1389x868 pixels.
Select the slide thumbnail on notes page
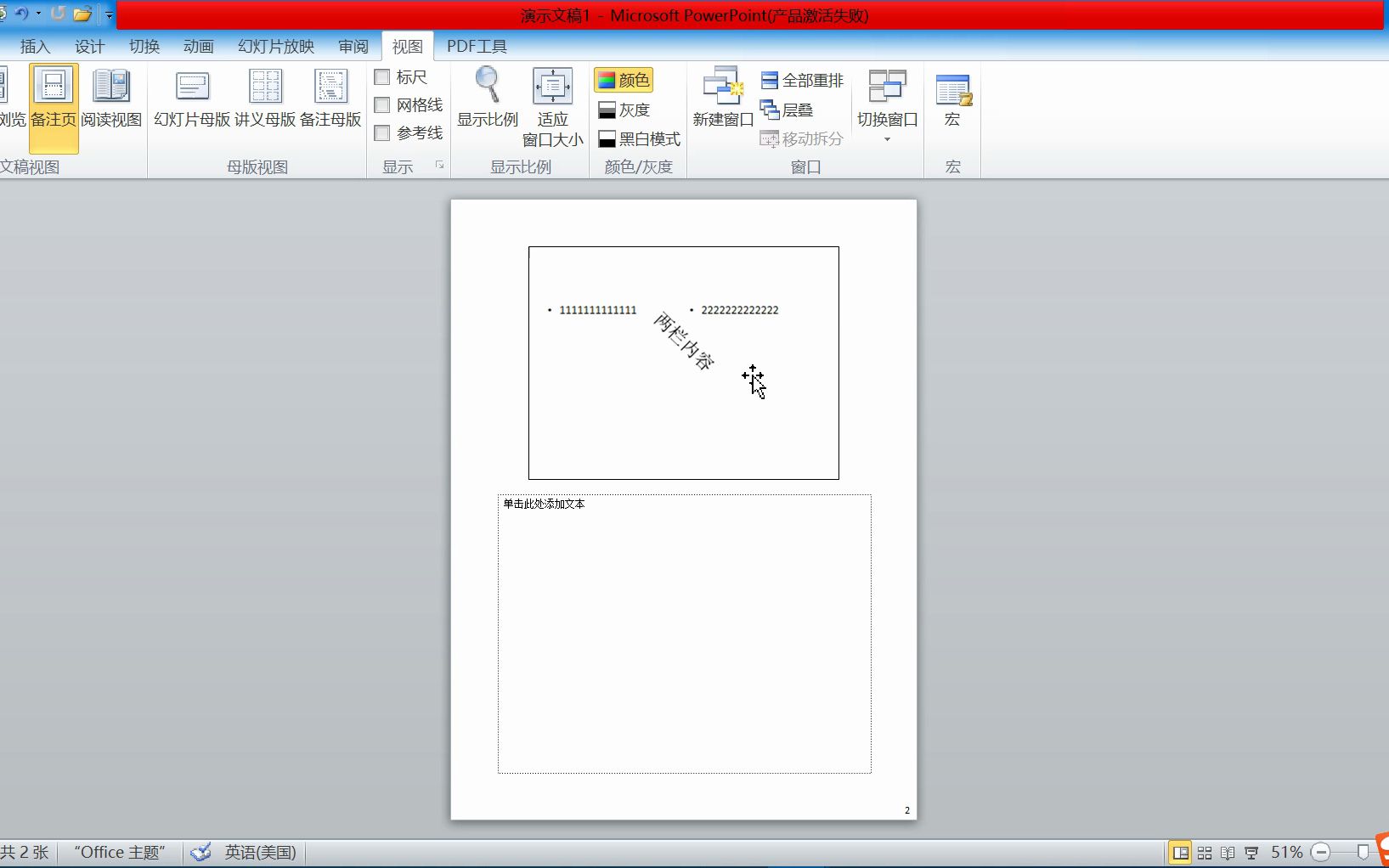pos(684,364)
